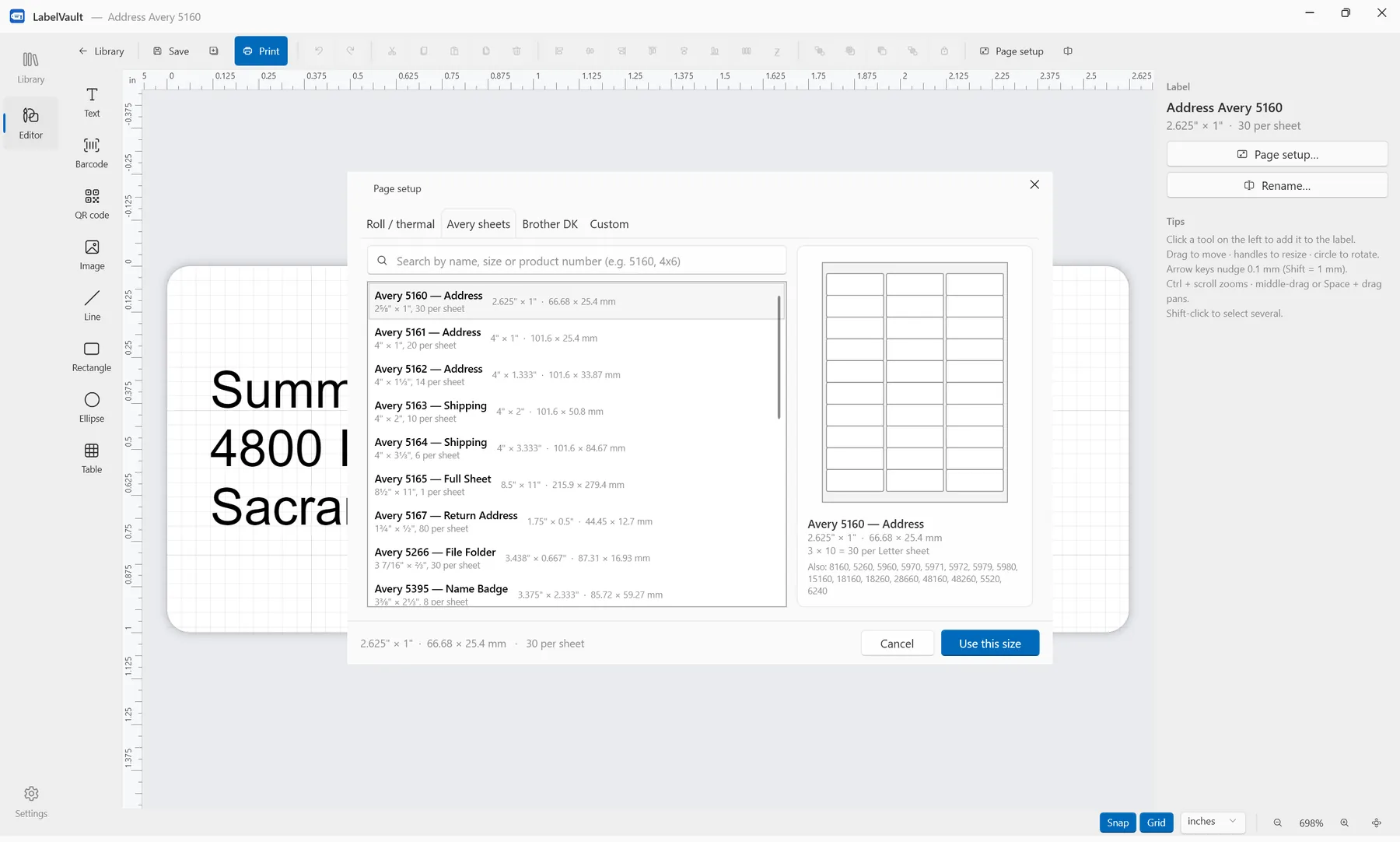The width and height of the screenshot is (1400, 842).
Task: Zoom in with the plus magnifier icon
Action: [1344, 823]
